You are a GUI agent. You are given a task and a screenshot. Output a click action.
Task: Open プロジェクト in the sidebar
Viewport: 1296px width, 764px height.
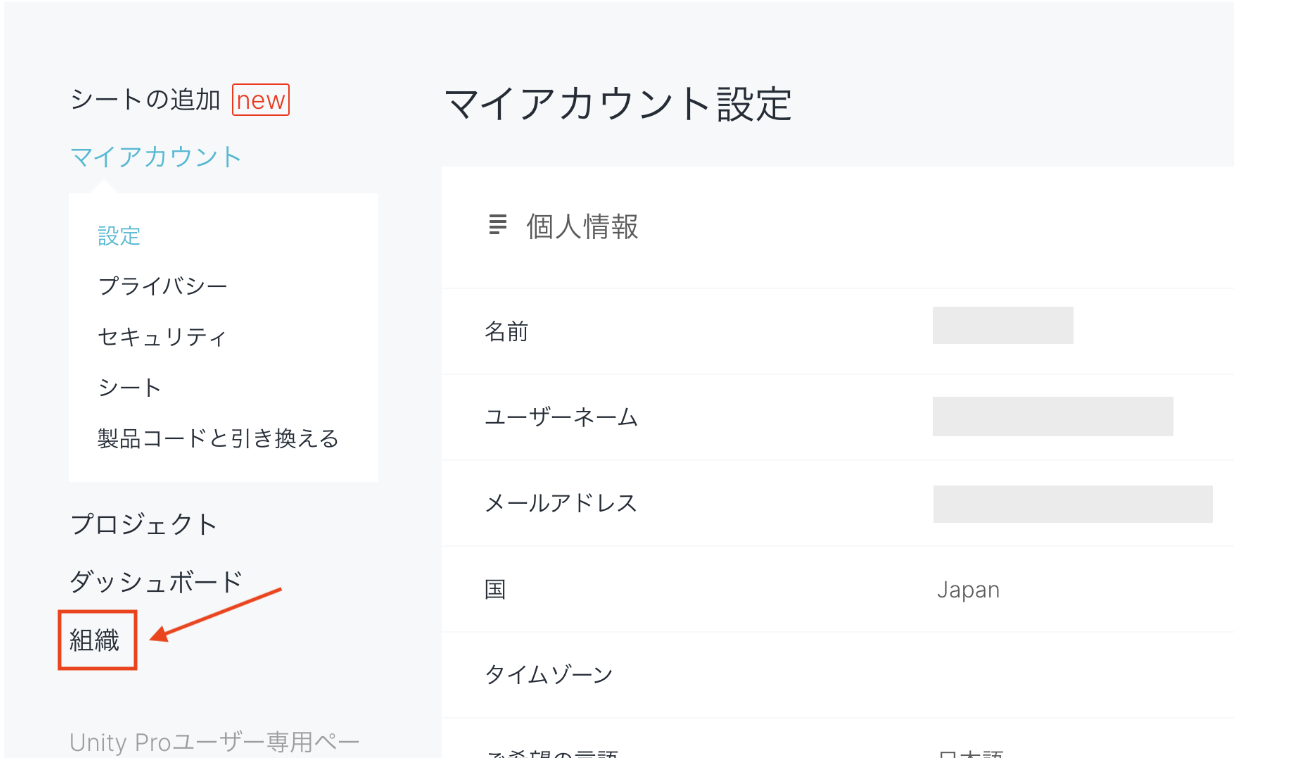144,524
